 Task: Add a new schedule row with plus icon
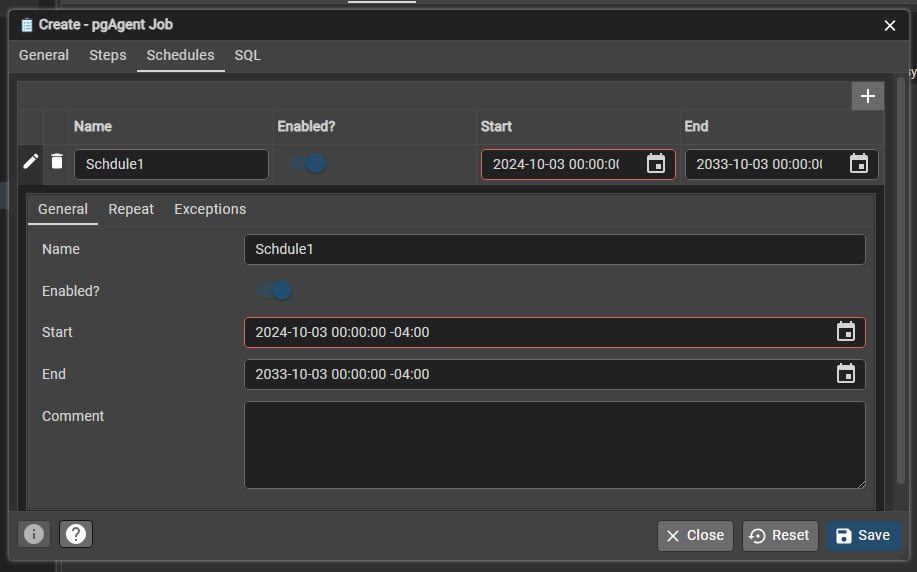coord(867,96)
